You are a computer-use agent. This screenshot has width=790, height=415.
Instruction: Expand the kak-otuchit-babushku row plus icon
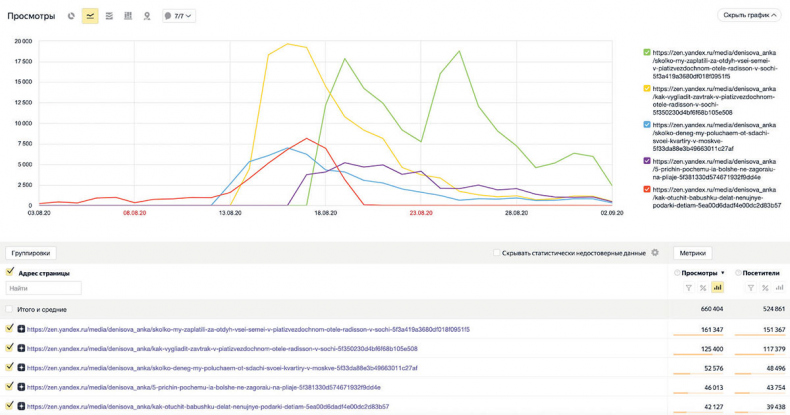click(x=21, y=407)
